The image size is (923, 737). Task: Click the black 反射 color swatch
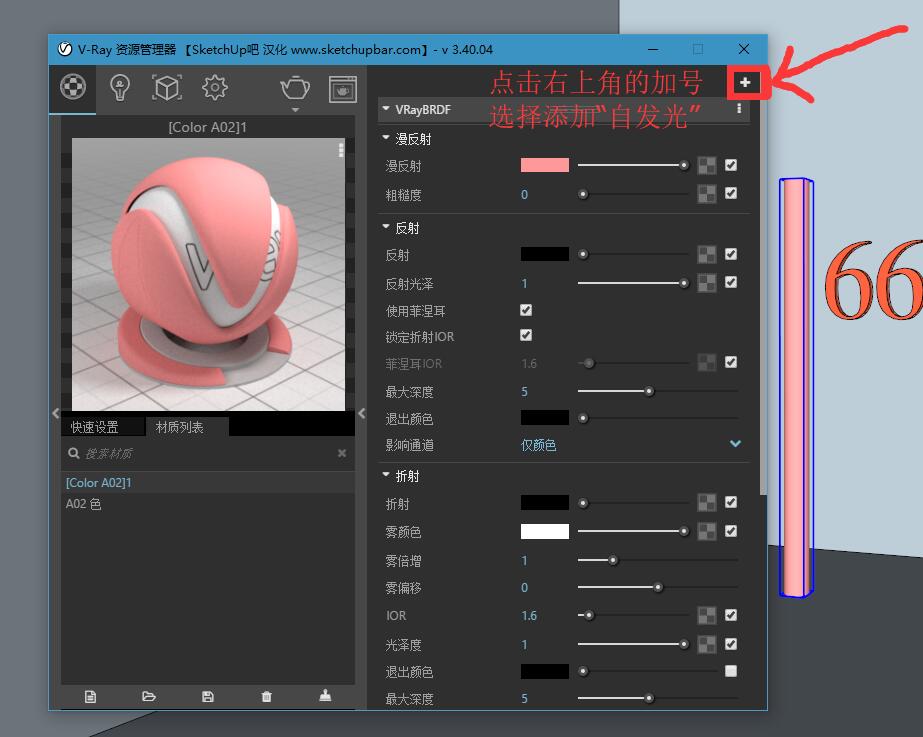tap(544, 254)
